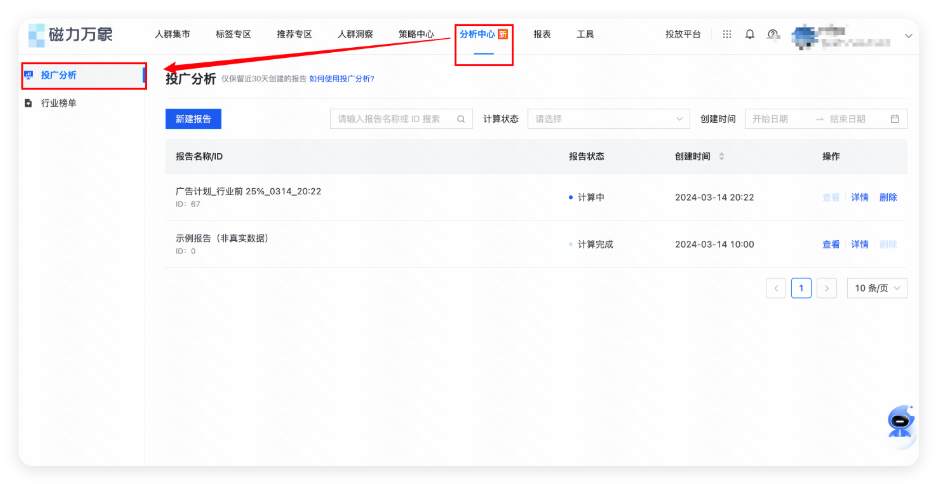937x484 pixels.
Task: Click the 行业榜单 sidebar icon
Action: point(29,103)
